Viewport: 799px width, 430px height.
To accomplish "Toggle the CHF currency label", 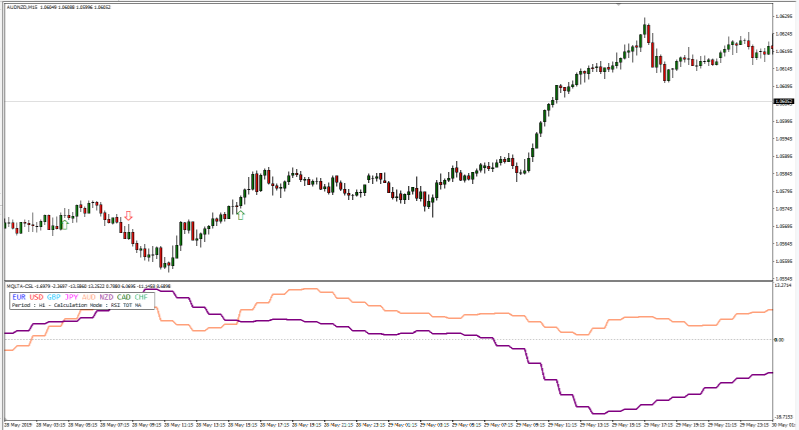I will tap(141, 297).
